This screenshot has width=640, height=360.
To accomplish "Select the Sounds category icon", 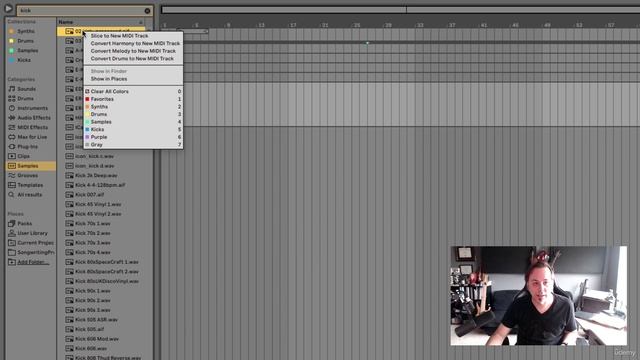I will coord(12,89).
